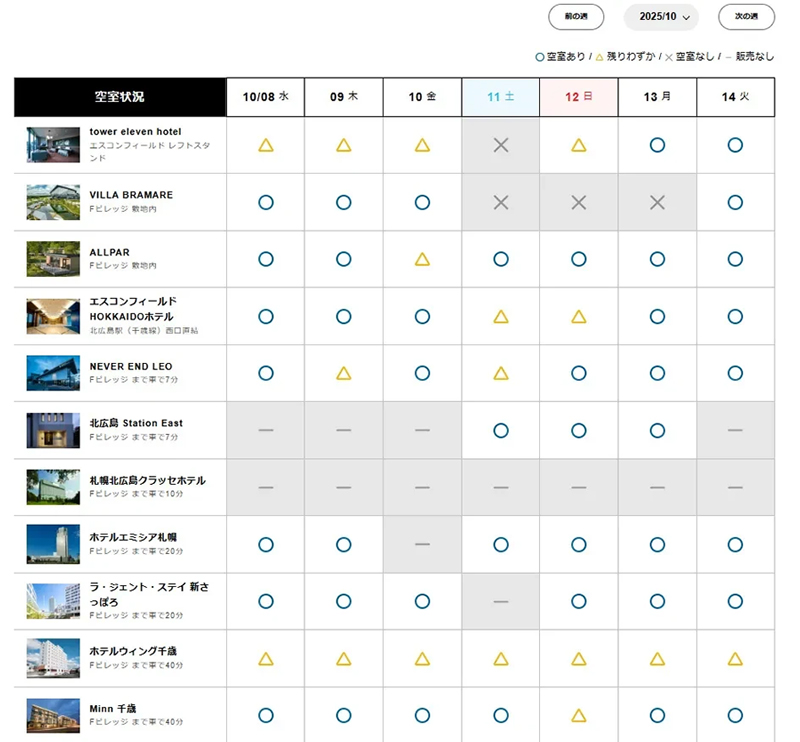
Task: Select Minn 千歳 triangle on Sunday 12
Action: 579,715
